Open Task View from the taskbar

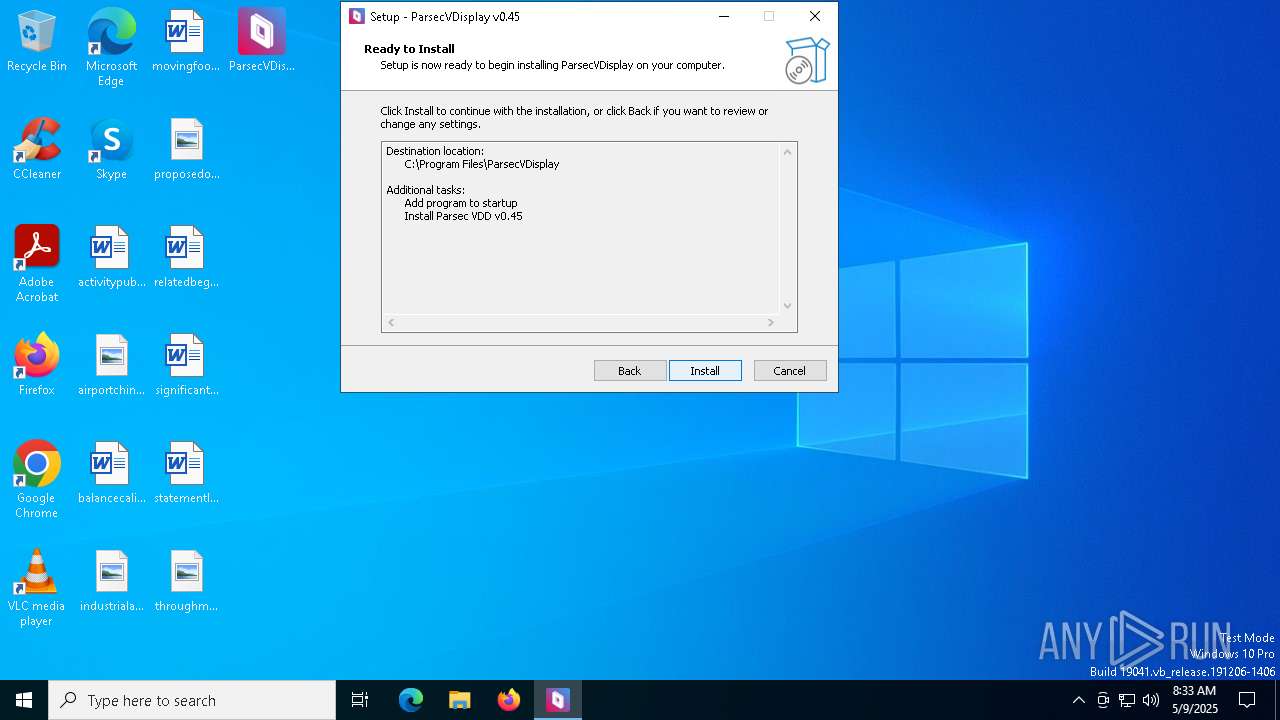click(360, 700)
